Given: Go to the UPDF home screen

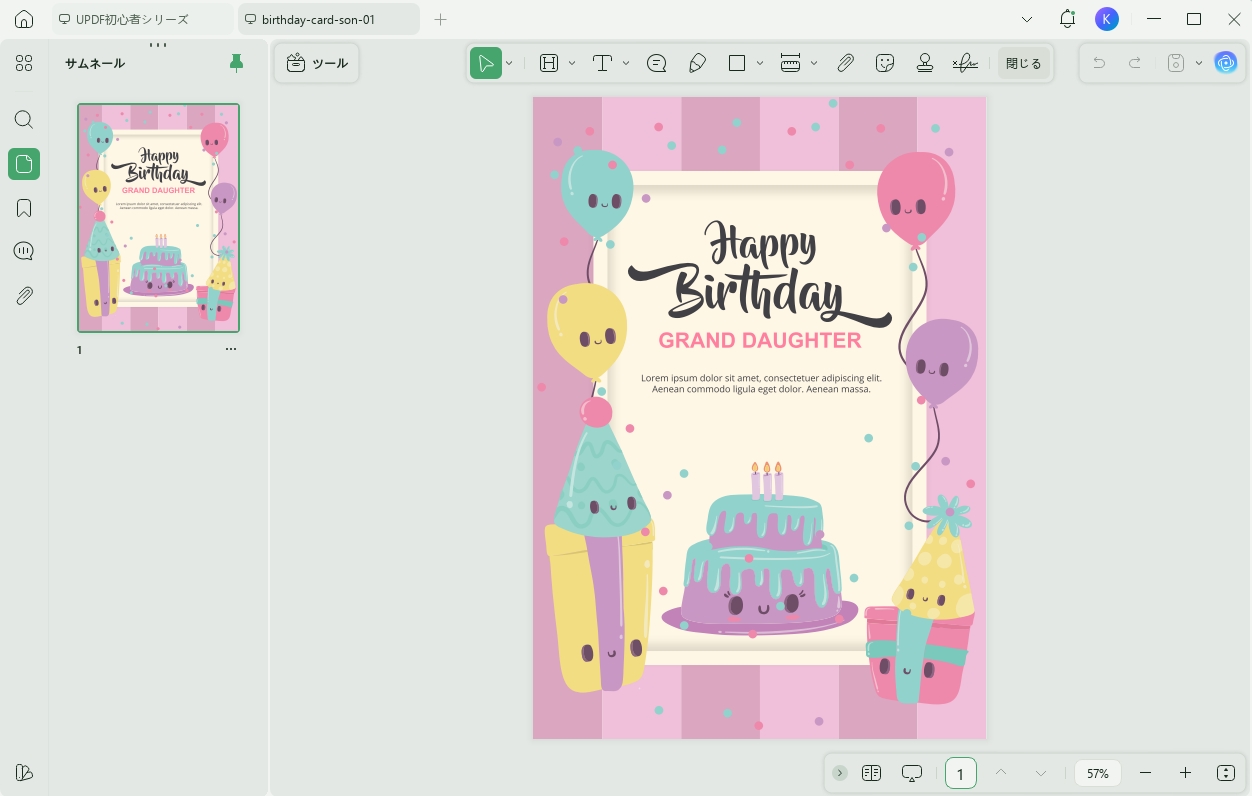Looking at the screenshot, I should point(24,19).
